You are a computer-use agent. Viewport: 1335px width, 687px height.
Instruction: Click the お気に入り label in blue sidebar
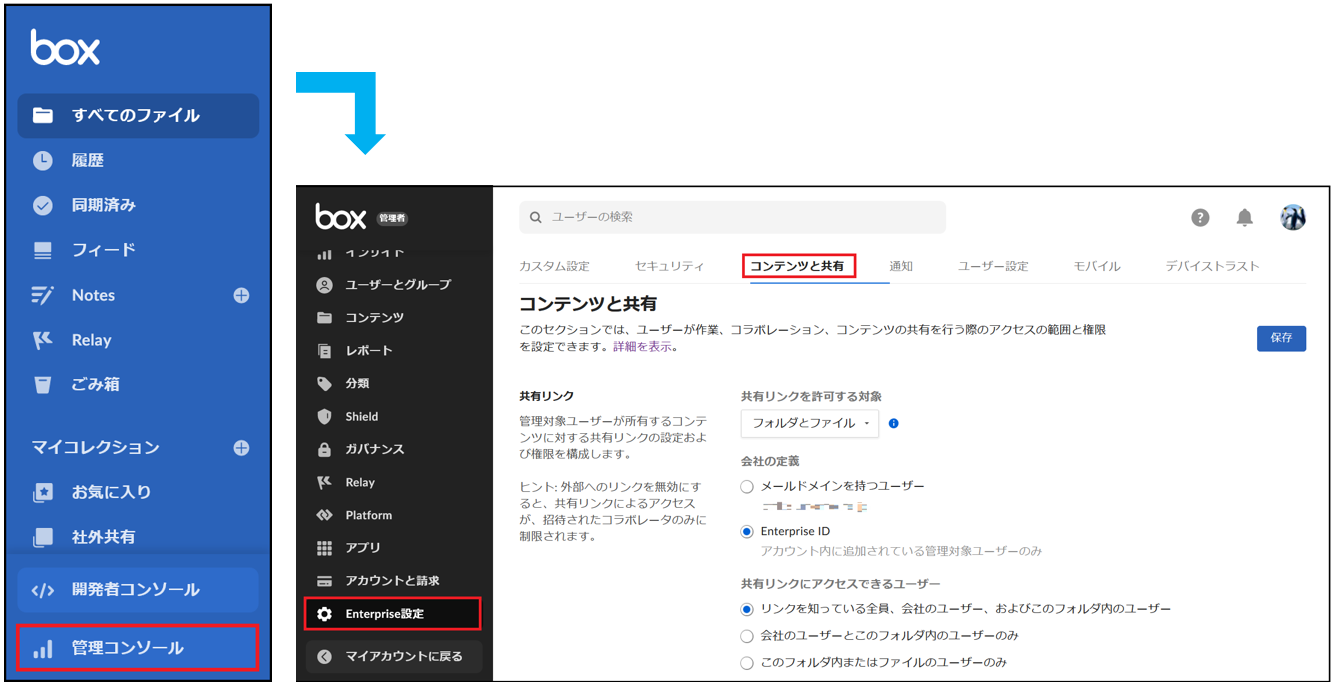click(x=111, y=492)
